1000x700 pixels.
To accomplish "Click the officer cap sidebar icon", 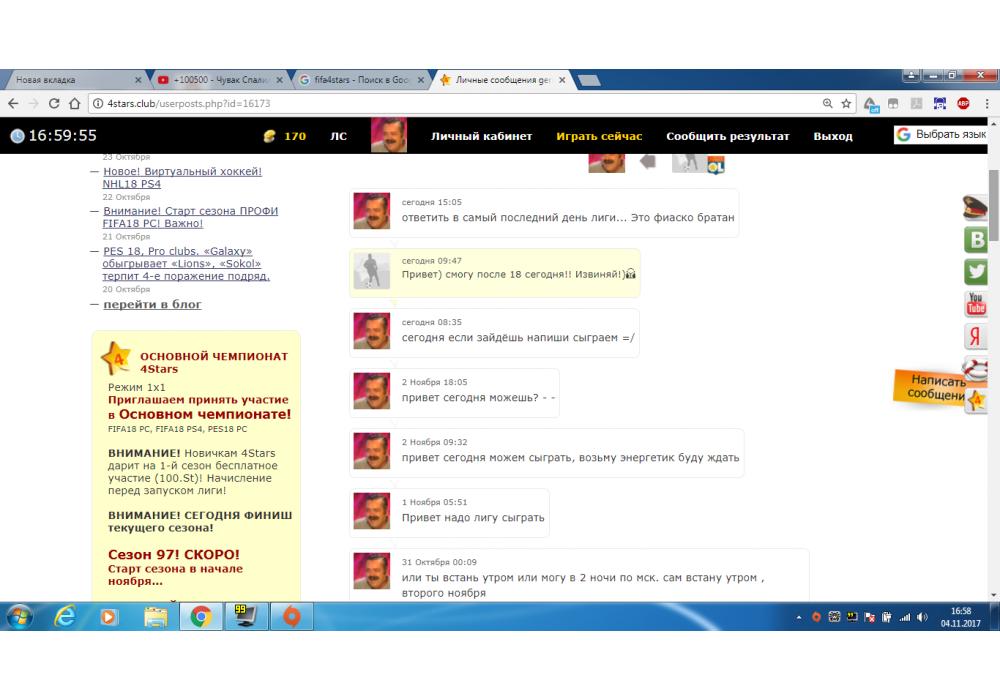I will pyautogui.click(x=976, y=208).
